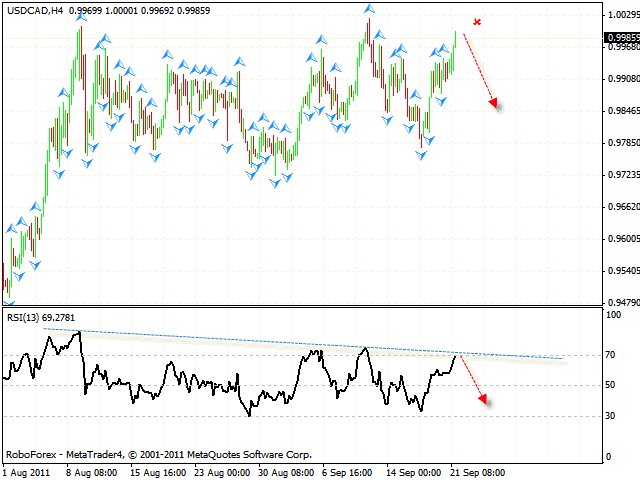This screenshot has height=480, width=640.
Task: Click the RSI 50 level label
Action: click(610, 385)
